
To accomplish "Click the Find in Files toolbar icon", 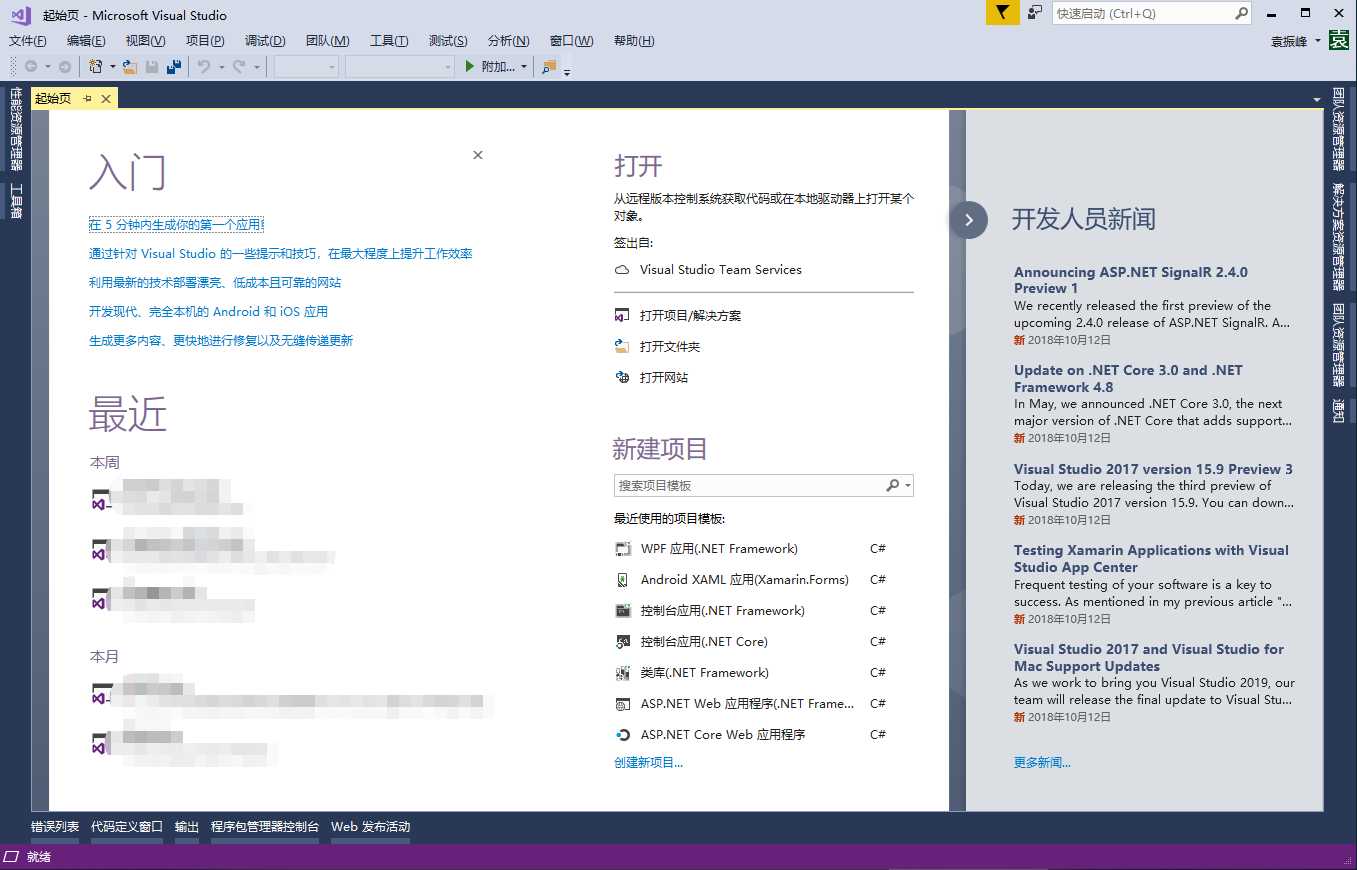I will [549, 67].
